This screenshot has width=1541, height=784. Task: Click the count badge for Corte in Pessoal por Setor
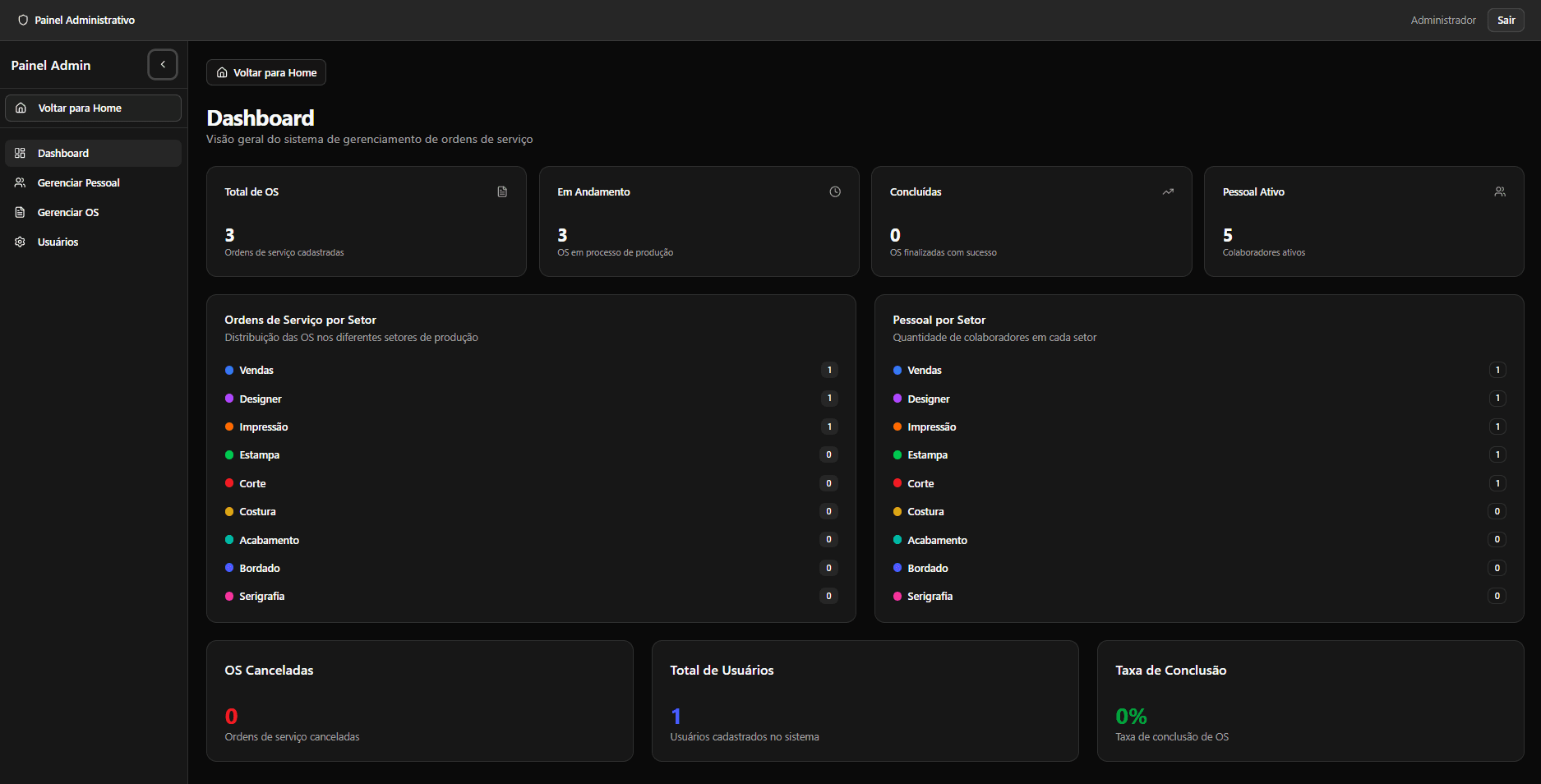pos(1497,484)
